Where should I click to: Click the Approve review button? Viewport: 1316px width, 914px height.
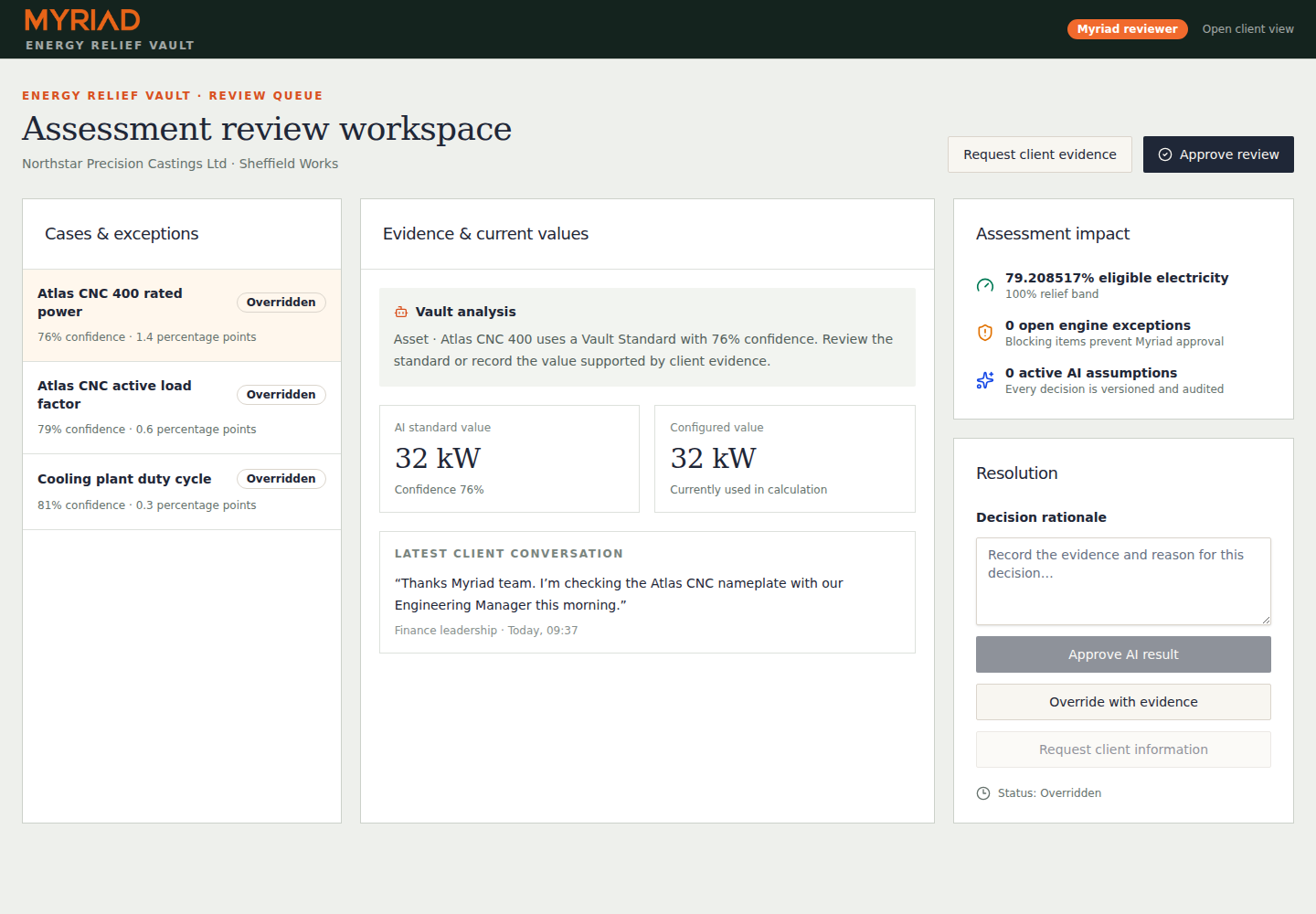tap(1218, 154)
